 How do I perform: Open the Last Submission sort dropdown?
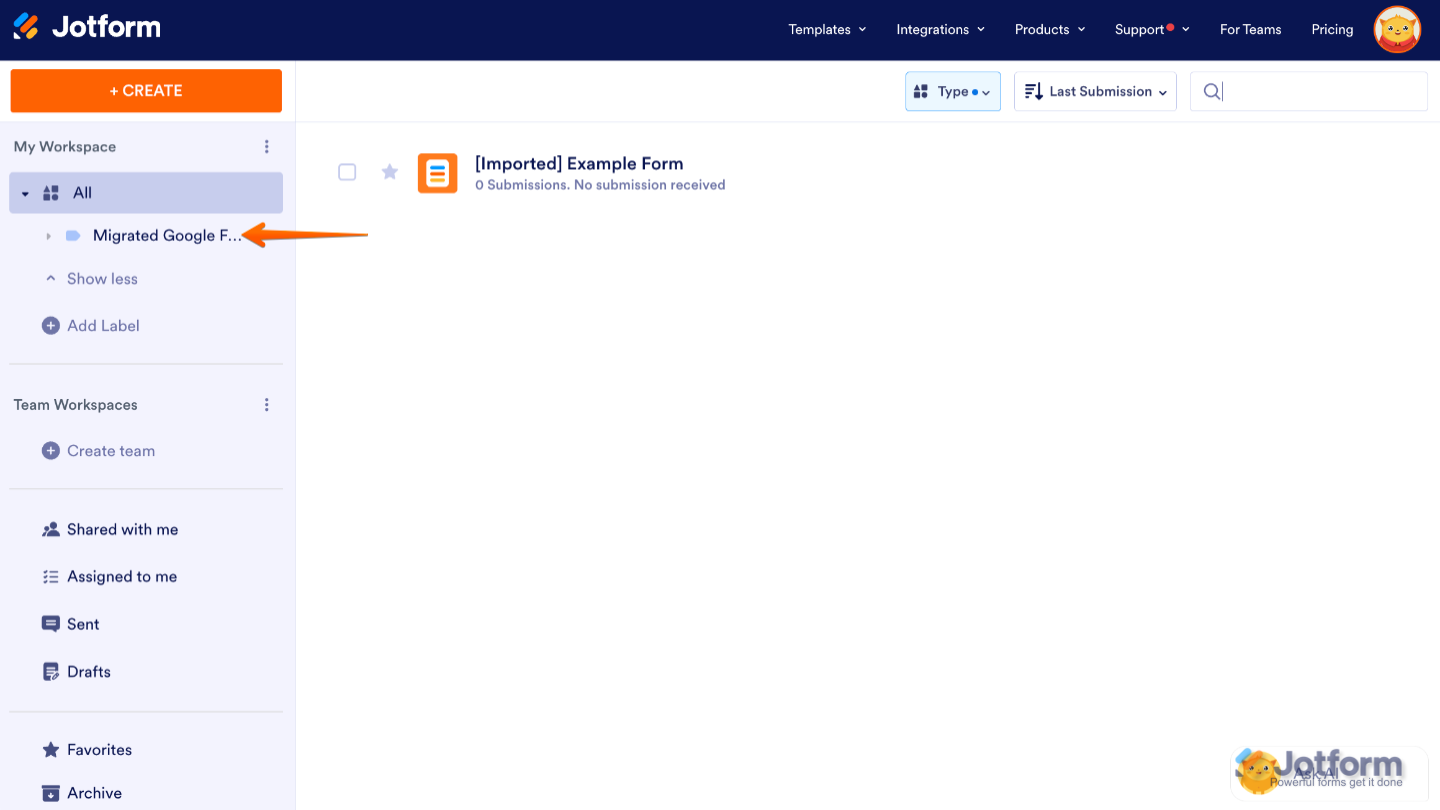1095,92
